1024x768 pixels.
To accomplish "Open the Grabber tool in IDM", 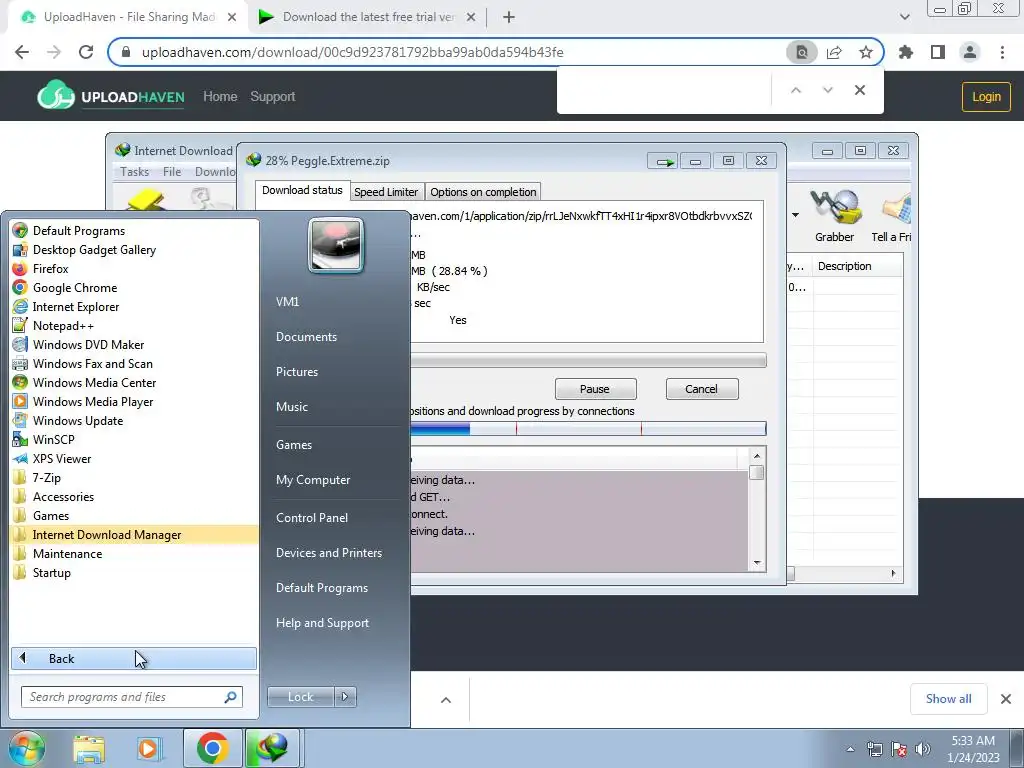I will [835, 217].
